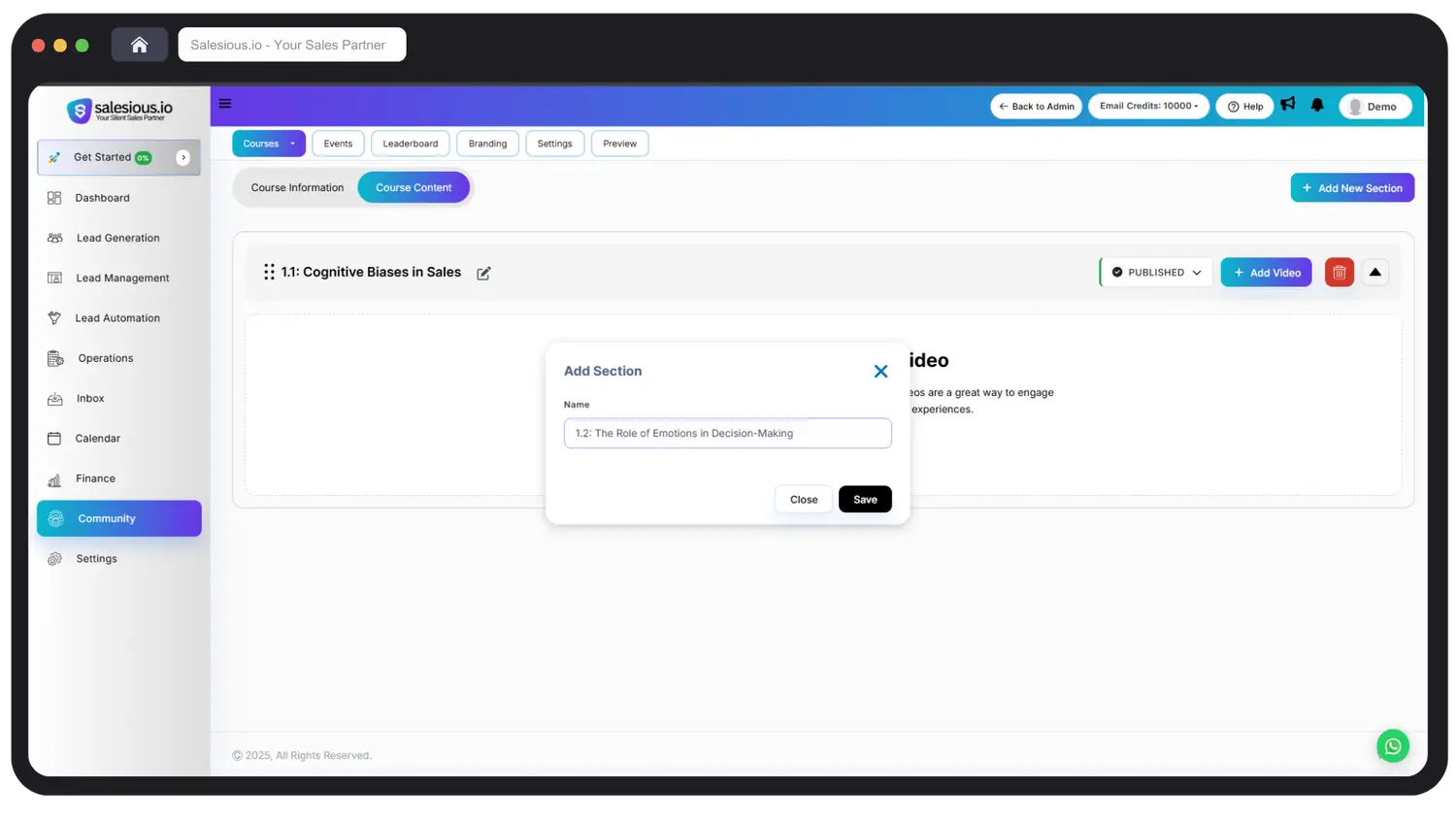Image resolution: width=1456 pixels, height=819 pixels.
Task: Switch to Course Information tab
Action: coord(297,188)
